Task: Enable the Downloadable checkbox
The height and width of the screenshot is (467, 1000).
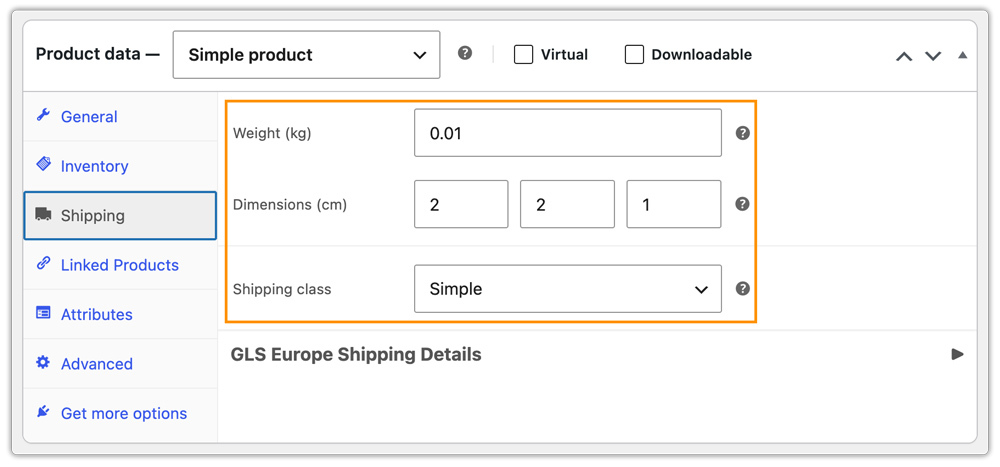Action: click(x=634, y=55)
